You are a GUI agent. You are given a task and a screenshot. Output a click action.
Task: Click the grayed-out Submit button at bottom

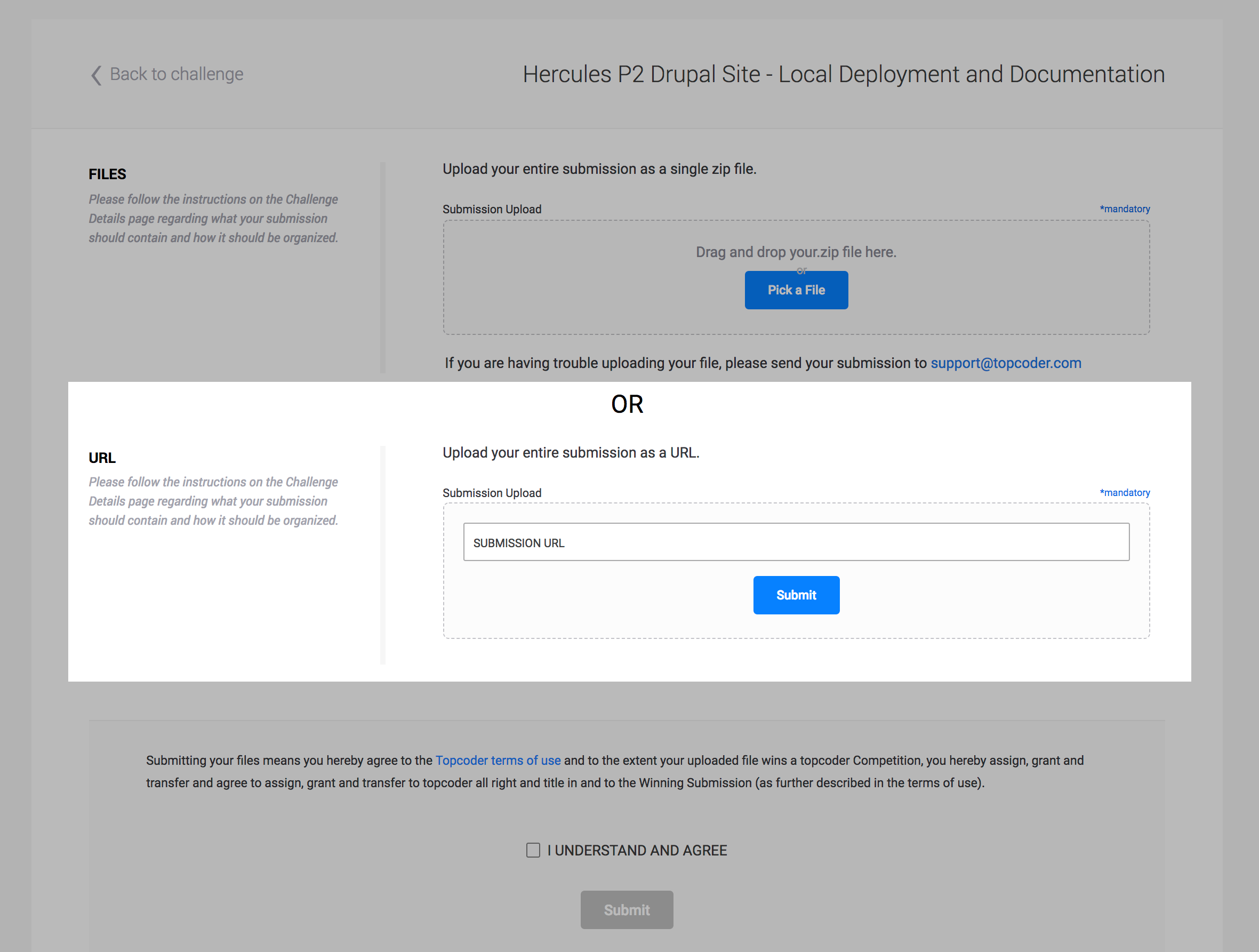pos(627,909)
